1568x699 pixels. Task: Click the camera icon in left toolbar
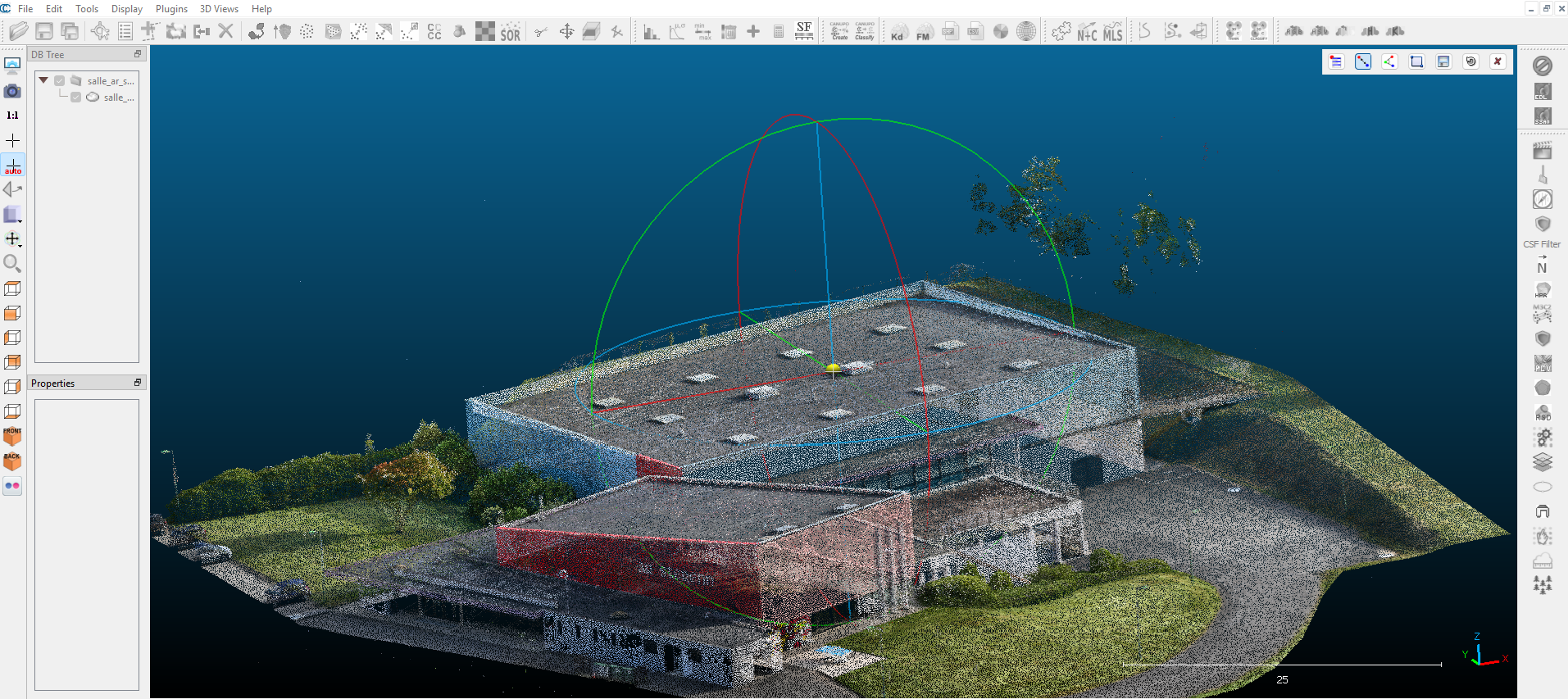(12, 91)
